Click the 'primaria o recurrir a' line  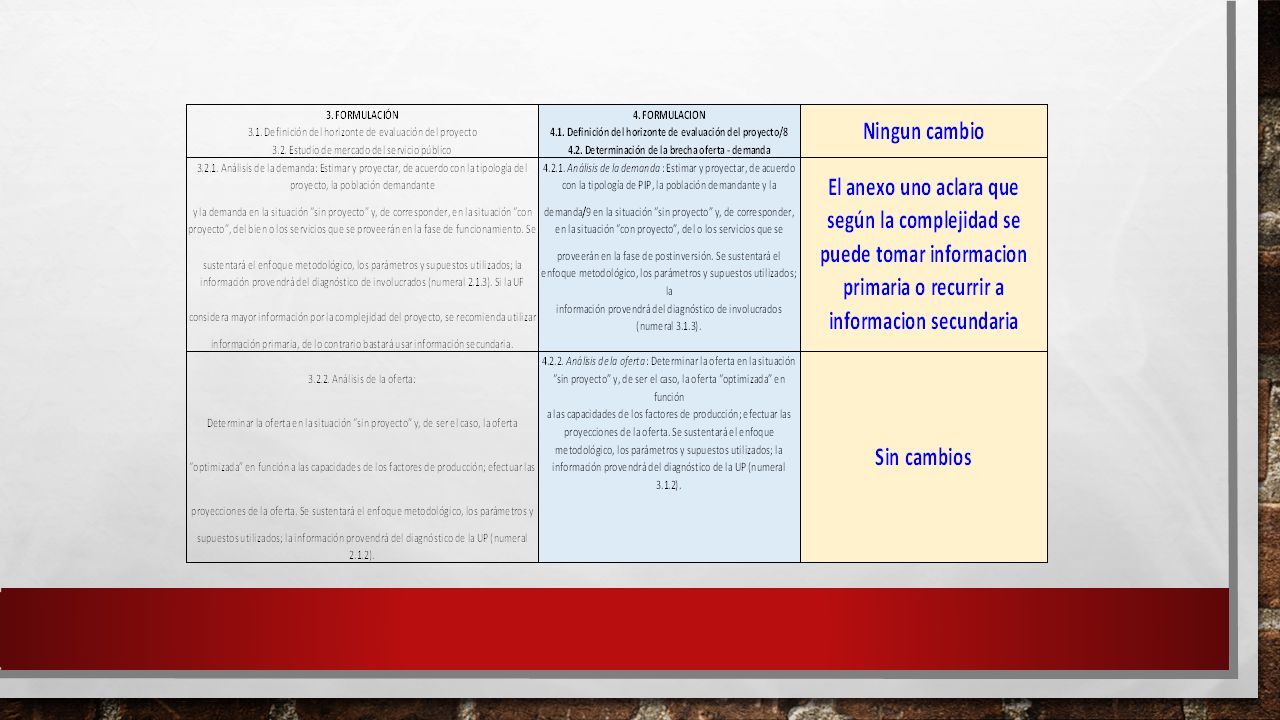coord(923,288)
